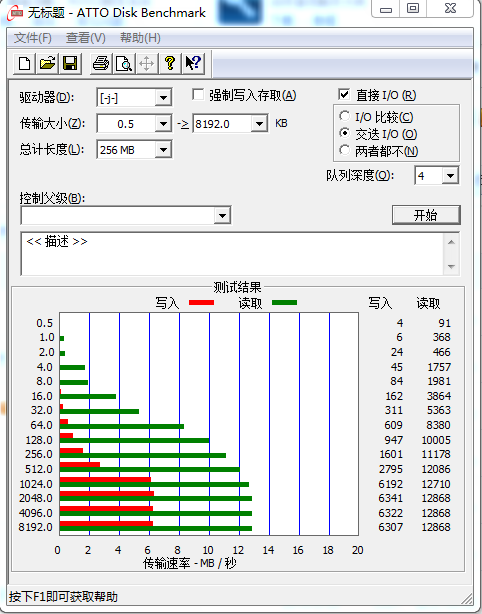Open Print Preview magnifier icon

pyautogui.click(x=124, y=63)
